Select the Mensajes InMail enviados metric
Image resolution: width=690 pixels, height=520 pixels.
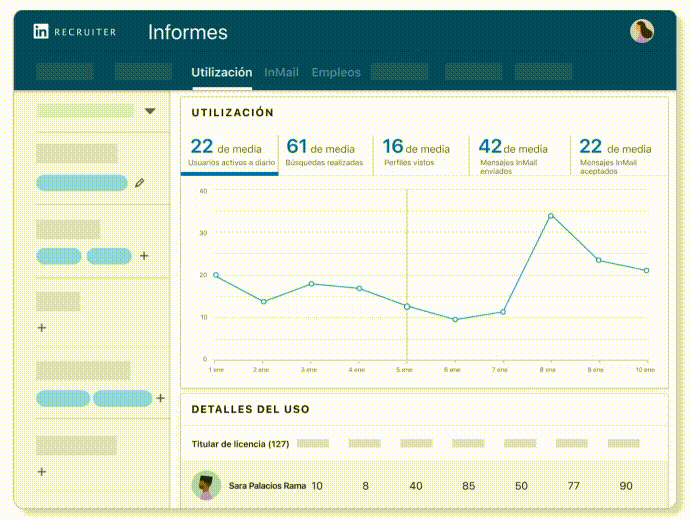click(518, 154)
